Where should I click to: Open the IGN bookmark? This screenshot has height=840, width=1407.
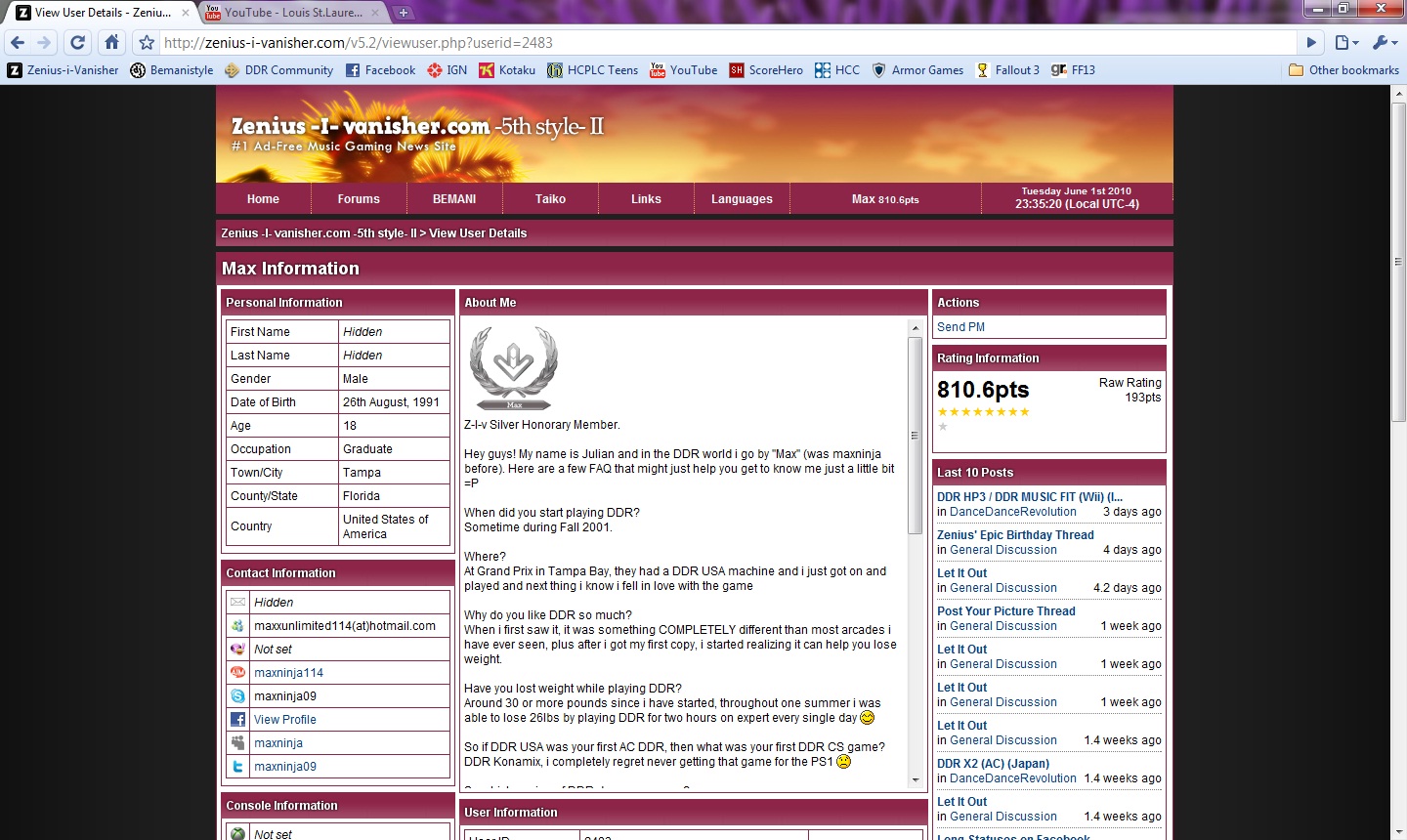448,70
